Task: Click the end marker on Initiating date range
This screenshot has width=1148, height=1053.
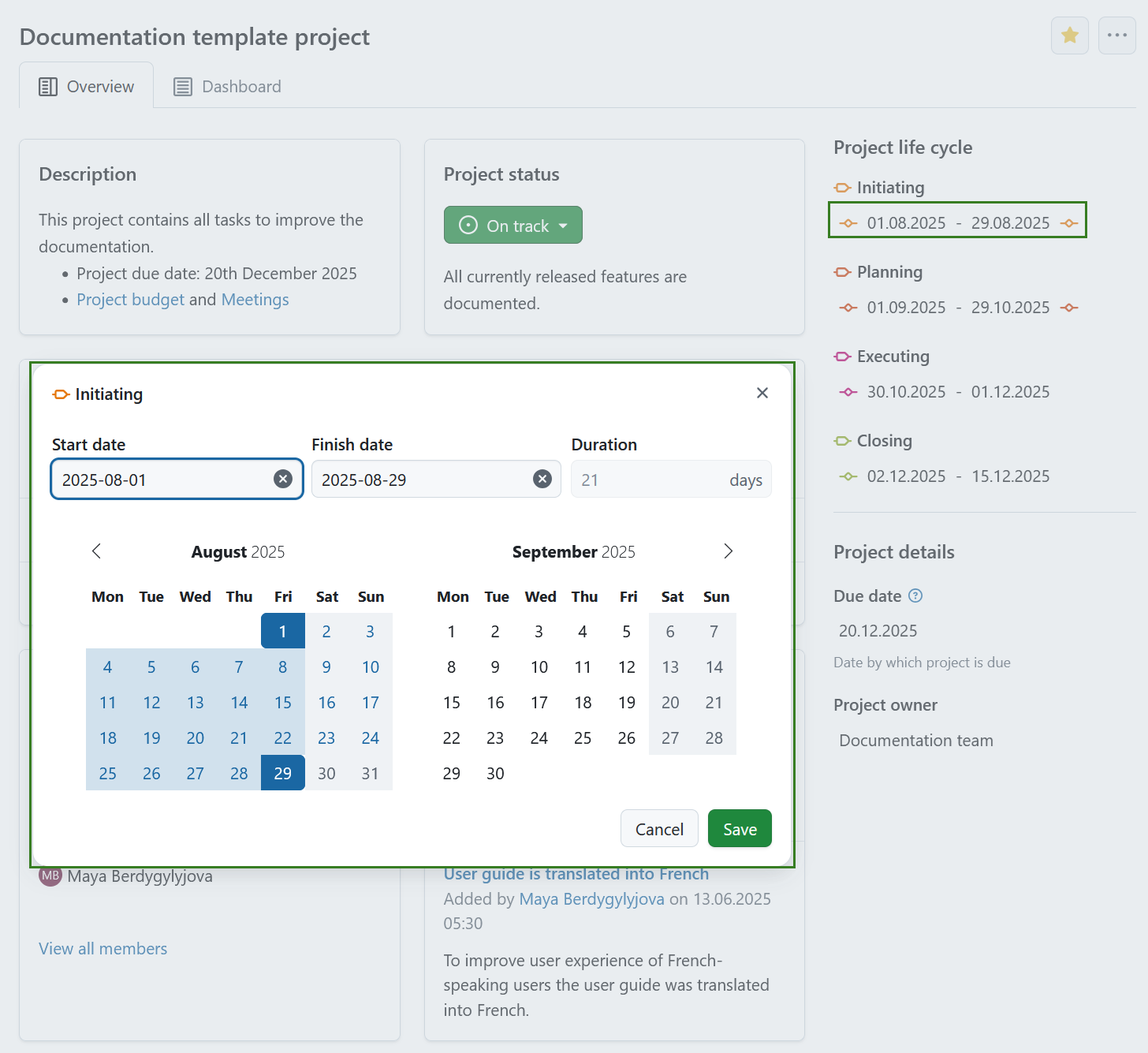Action: (x=1069, y=222)
